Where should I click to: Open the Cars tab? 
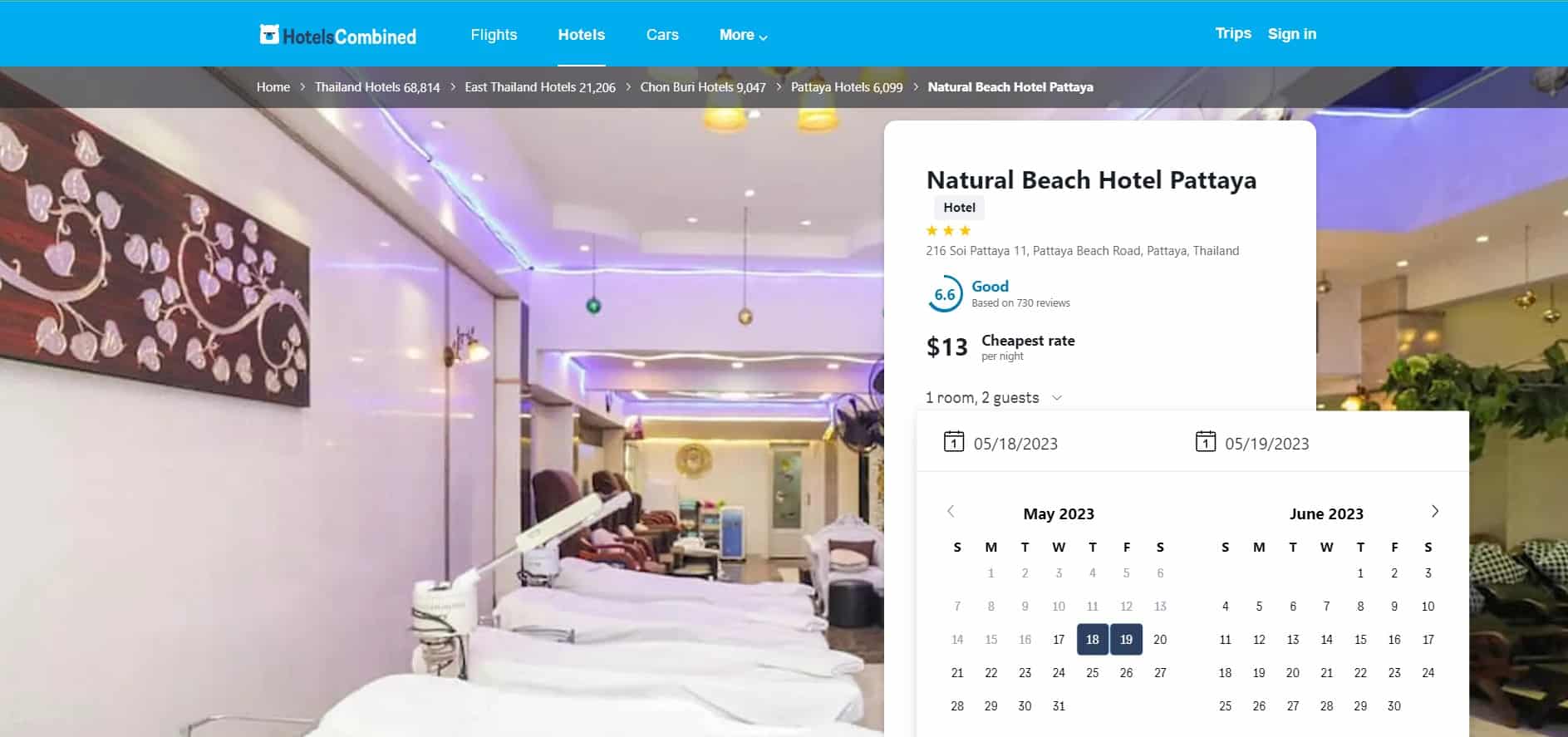(662, 35)
